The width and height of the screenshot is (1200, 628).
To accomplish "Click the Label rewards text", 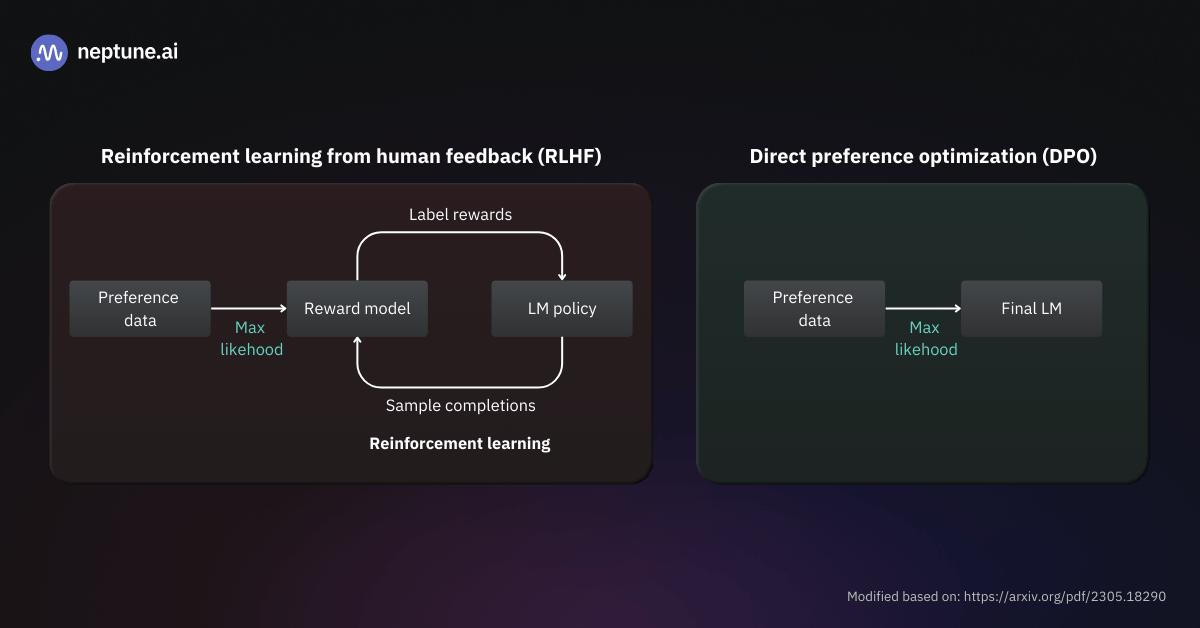I will click(x=460, y=214).
